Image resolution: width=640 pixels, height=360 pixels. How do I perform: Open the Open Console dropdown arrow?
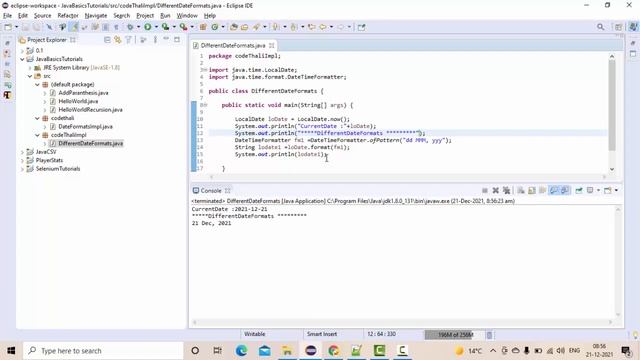pyautogui.click(x=616, y=190)
